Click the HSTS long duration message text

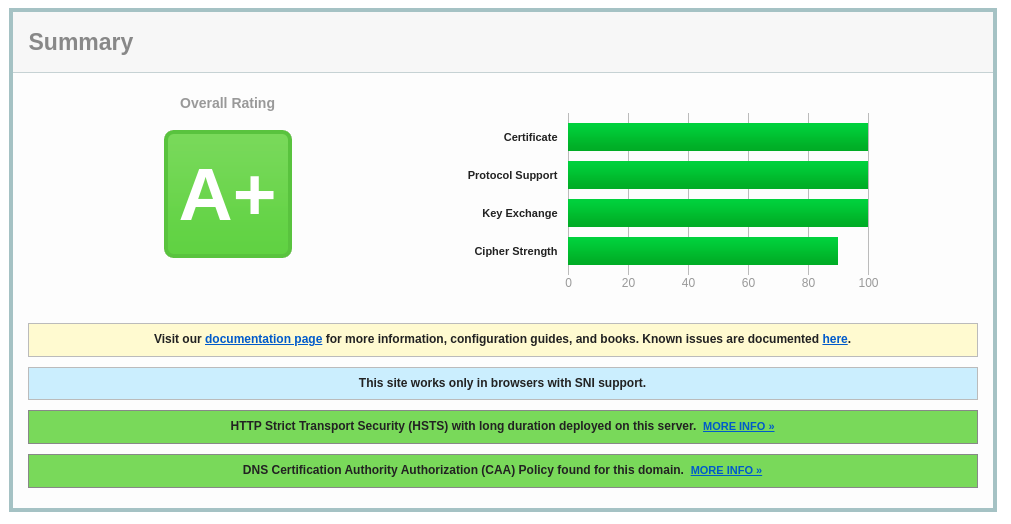point(463,426)
